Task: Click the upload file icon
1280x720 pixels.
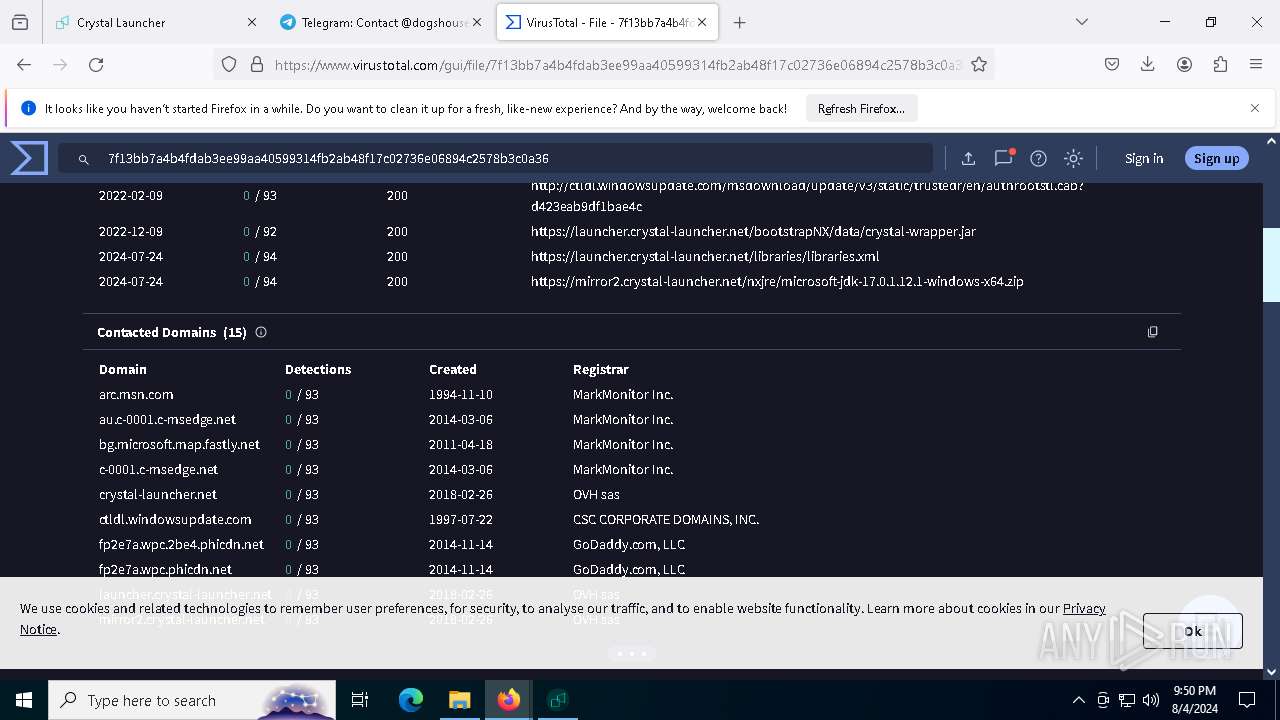Action: (968, 158)
